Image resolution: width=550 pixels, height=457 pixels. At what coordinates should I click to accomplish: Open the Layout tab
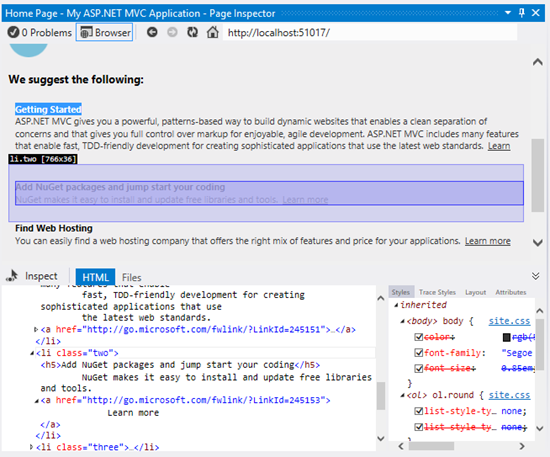pyautogui.click(x=476, y=292)
